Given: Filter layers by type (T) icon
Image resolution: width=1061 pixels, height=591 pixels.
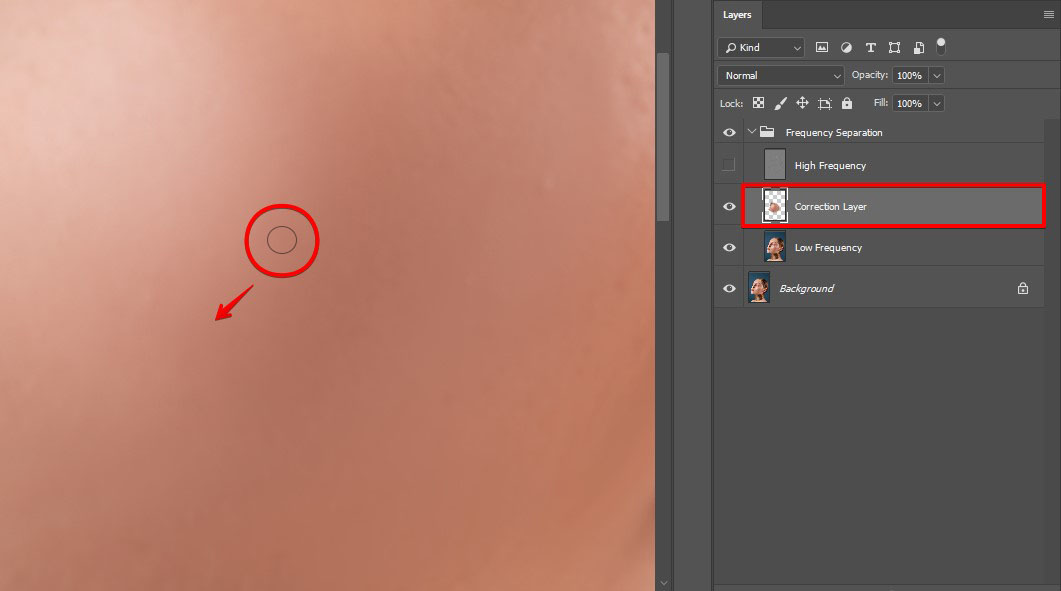Looking at the screenshot, I should pyautogui.click(x=870, y=47).
